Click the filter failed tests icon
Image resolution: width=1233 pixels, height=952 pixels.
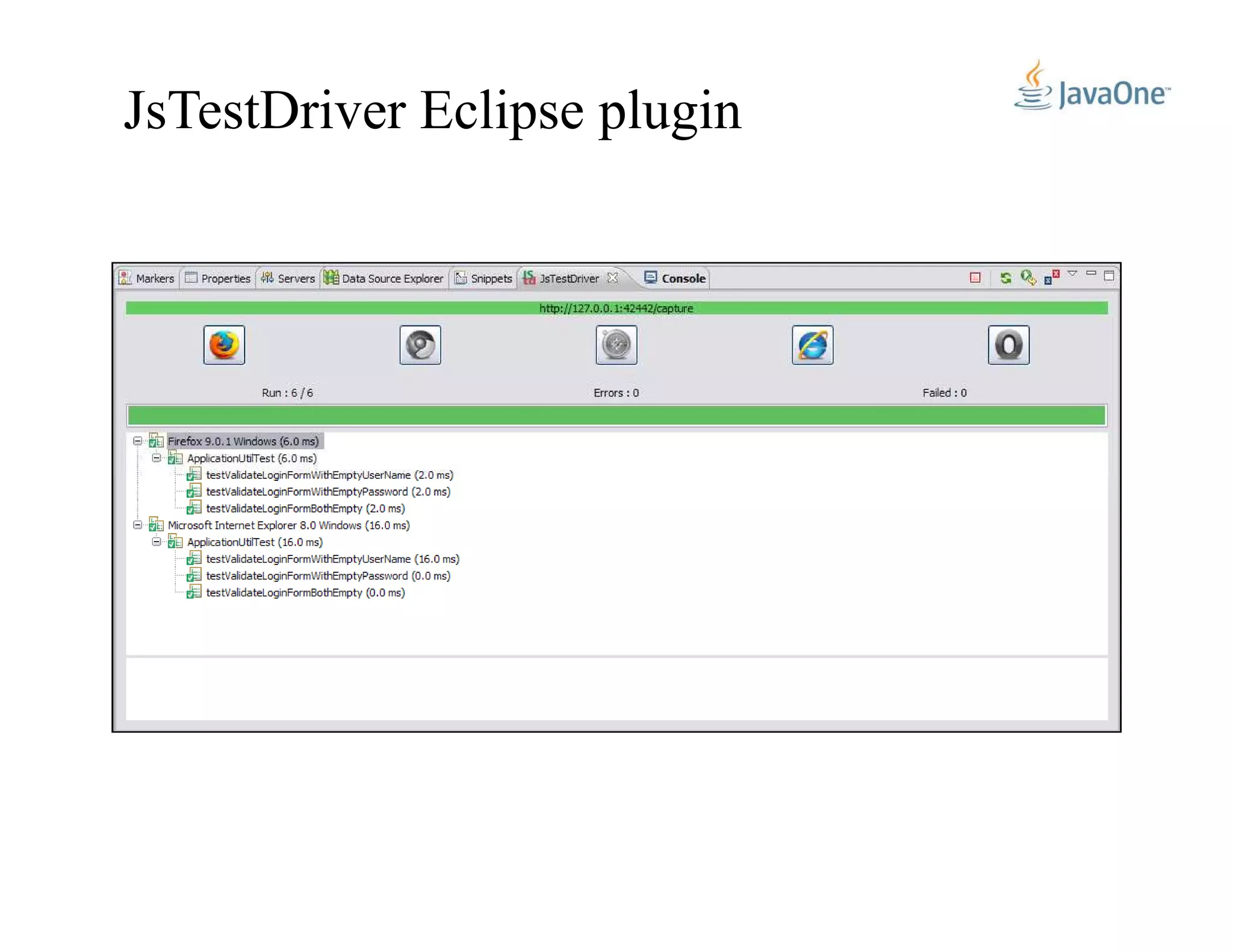(1052, 277)
